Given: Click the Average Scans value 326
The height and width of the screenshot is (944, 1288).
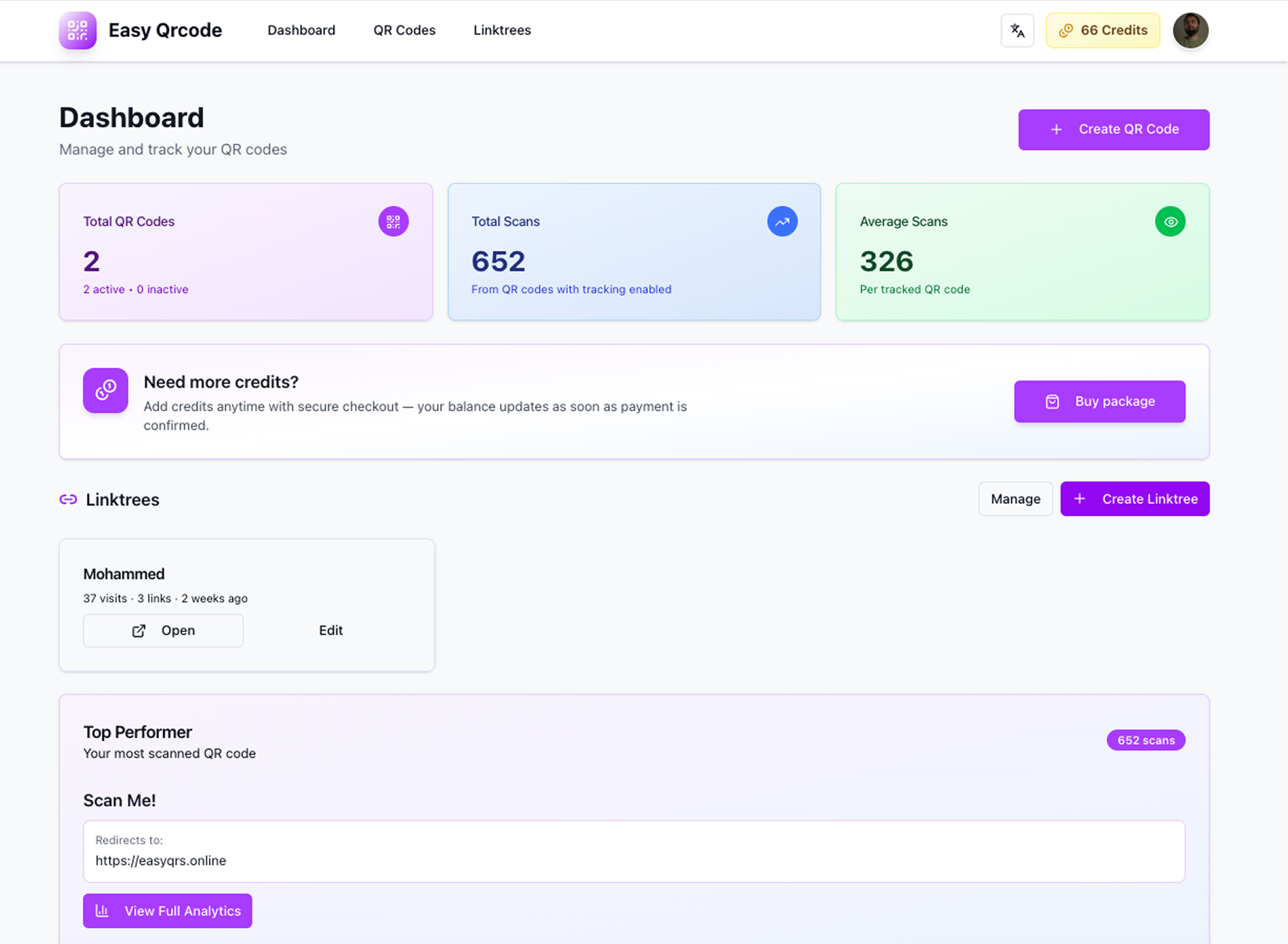Looking at the screenshot, I should 886,261.
